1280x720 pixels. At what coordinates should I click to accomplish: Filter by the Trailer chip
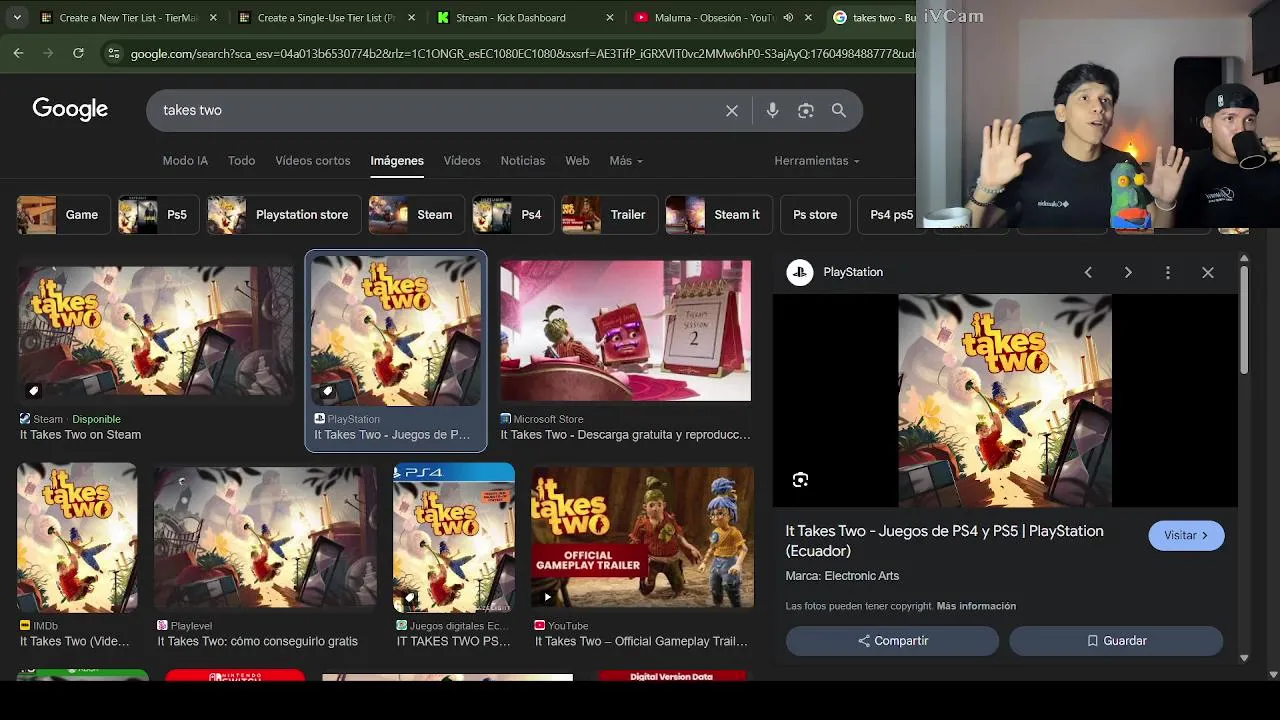pyautogui.click(x=609, y=214)
